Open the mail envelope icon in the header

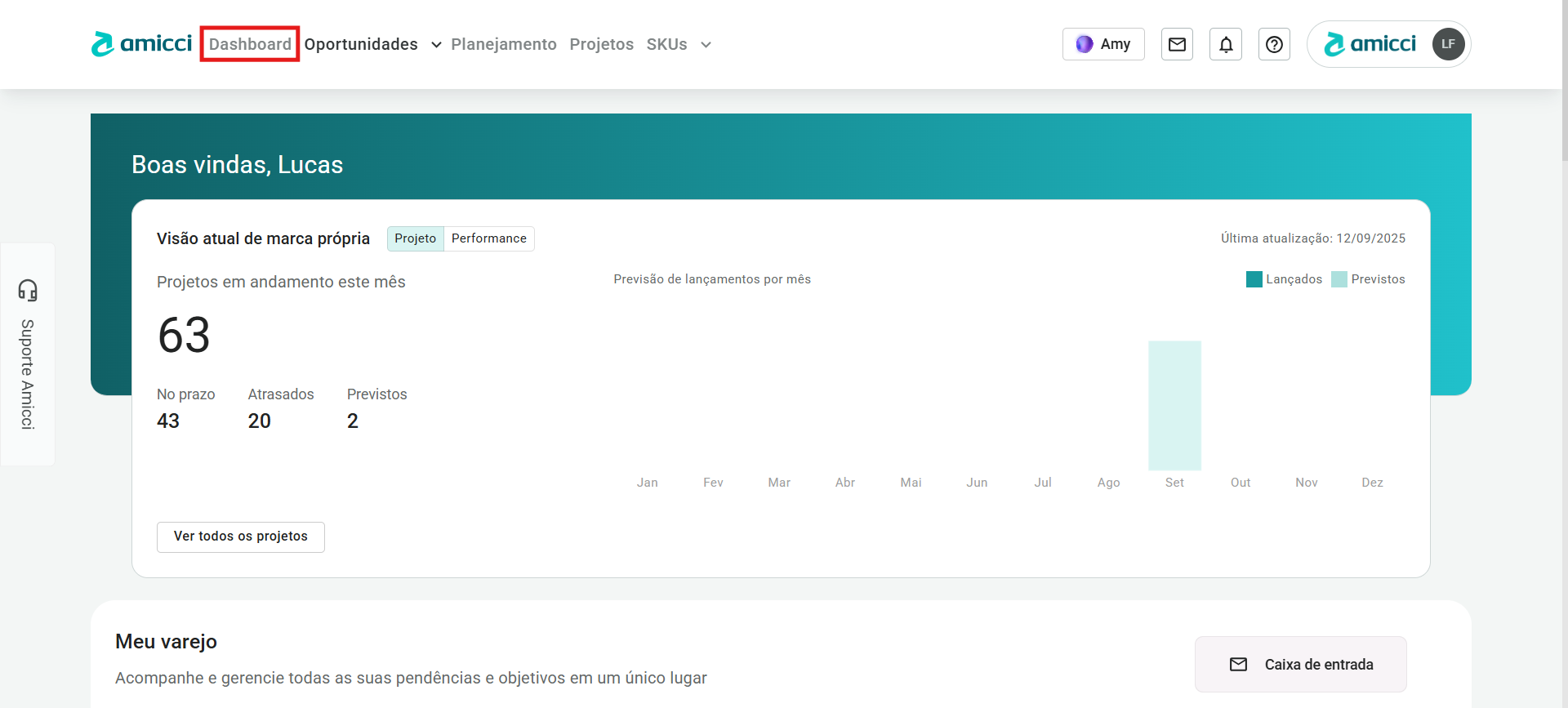point(1177,44)
